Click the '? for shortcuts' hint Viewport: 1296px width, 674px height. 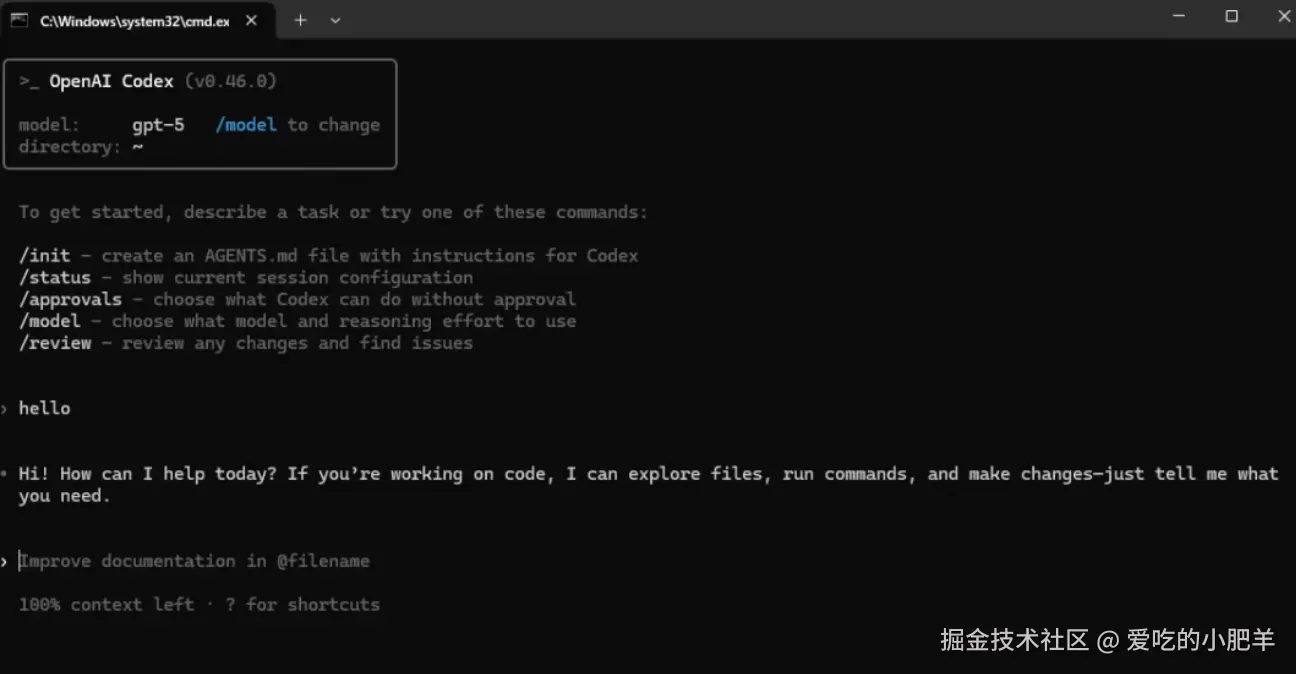point(303,604)
